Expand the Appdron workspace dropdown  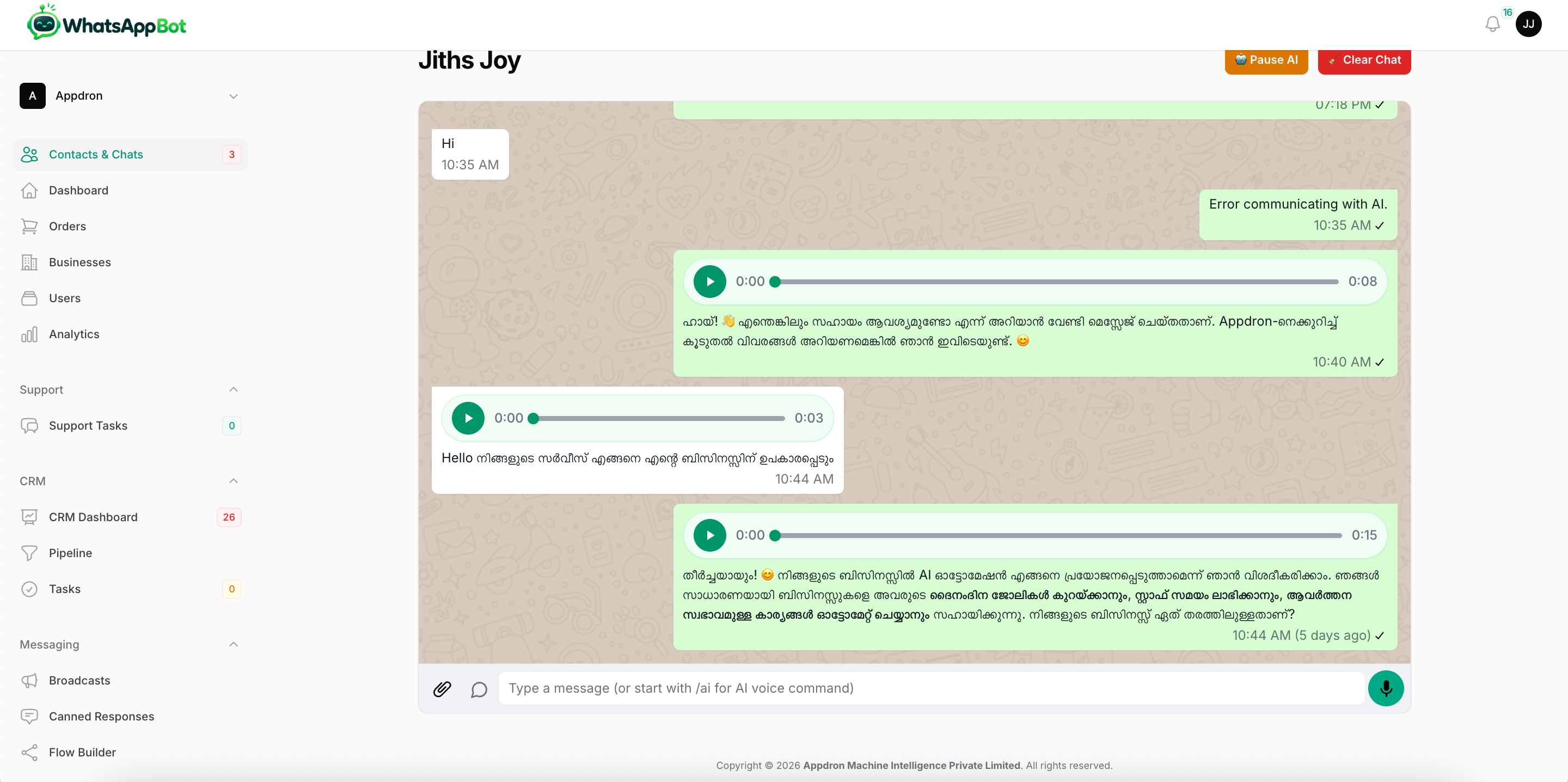(x=130, y=96)
